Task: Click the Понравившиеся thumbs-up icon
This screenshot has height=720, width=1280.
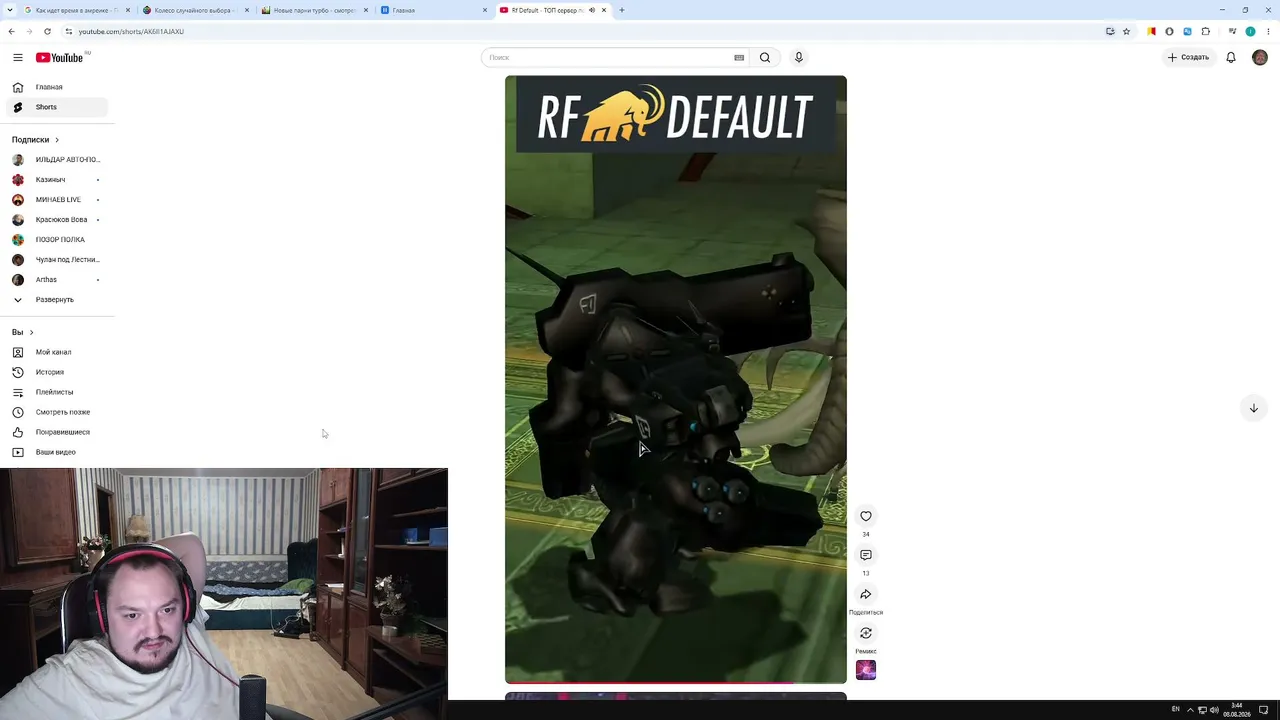Action: [x=18, y=432]
